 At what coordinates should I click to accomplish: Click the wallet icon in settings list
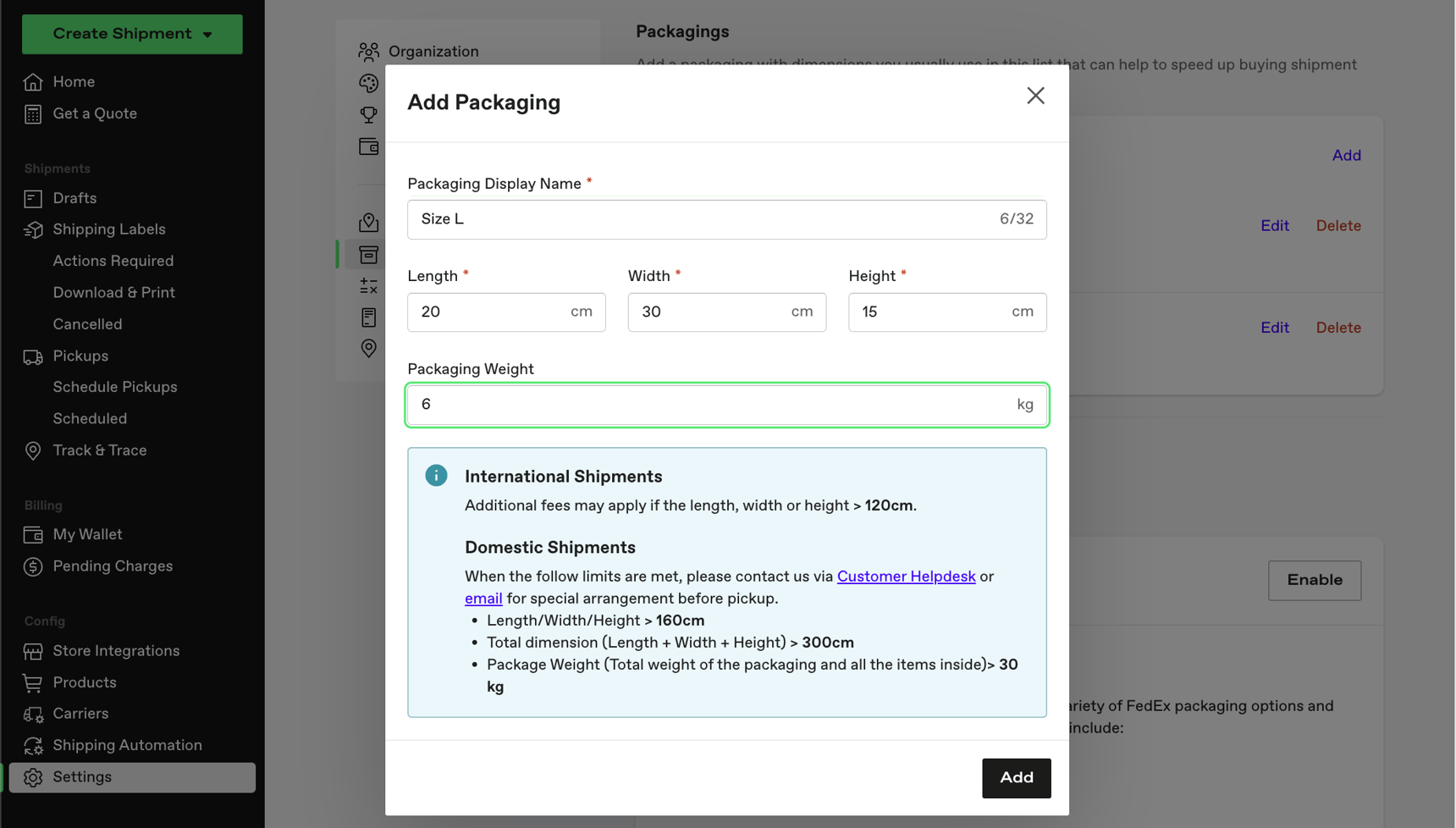[368, 146]
